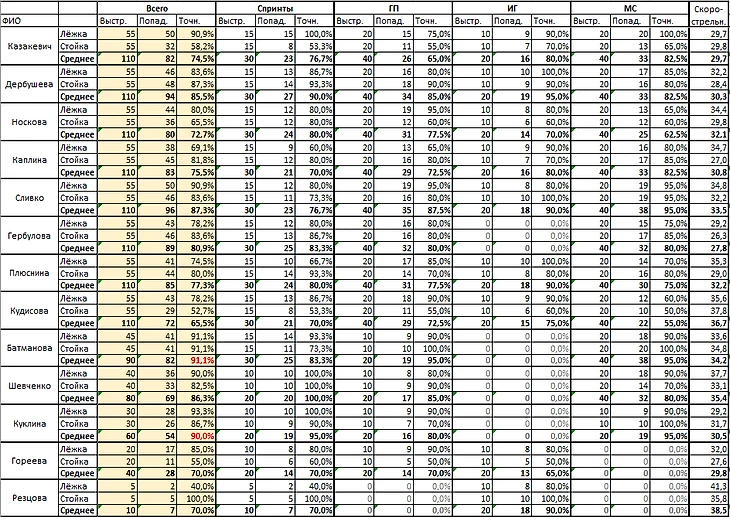Screen dimensions: 730x517
Task: Click Резцова's 41,3 rate-of-fire value
Action: pyautogui.click(x=710, y=486)
